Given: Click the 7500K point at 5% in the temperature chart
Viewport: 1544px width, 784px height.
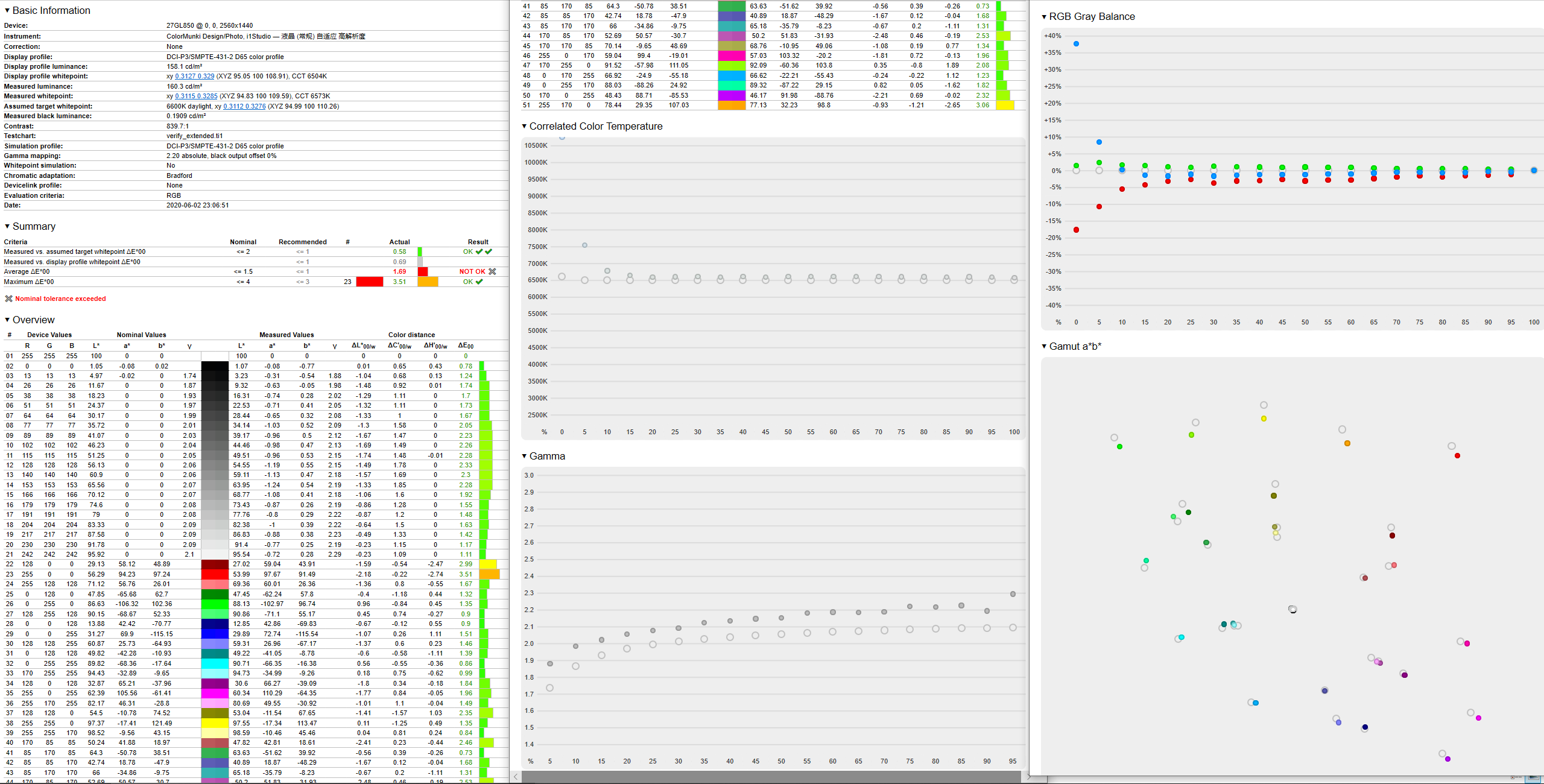Looking at the screenshot, I should pos(584,245).
